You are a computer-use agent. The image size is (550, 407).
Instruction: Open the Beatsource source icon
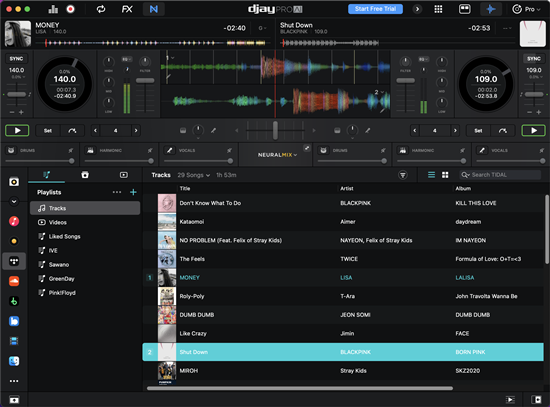tap(14, 321)
